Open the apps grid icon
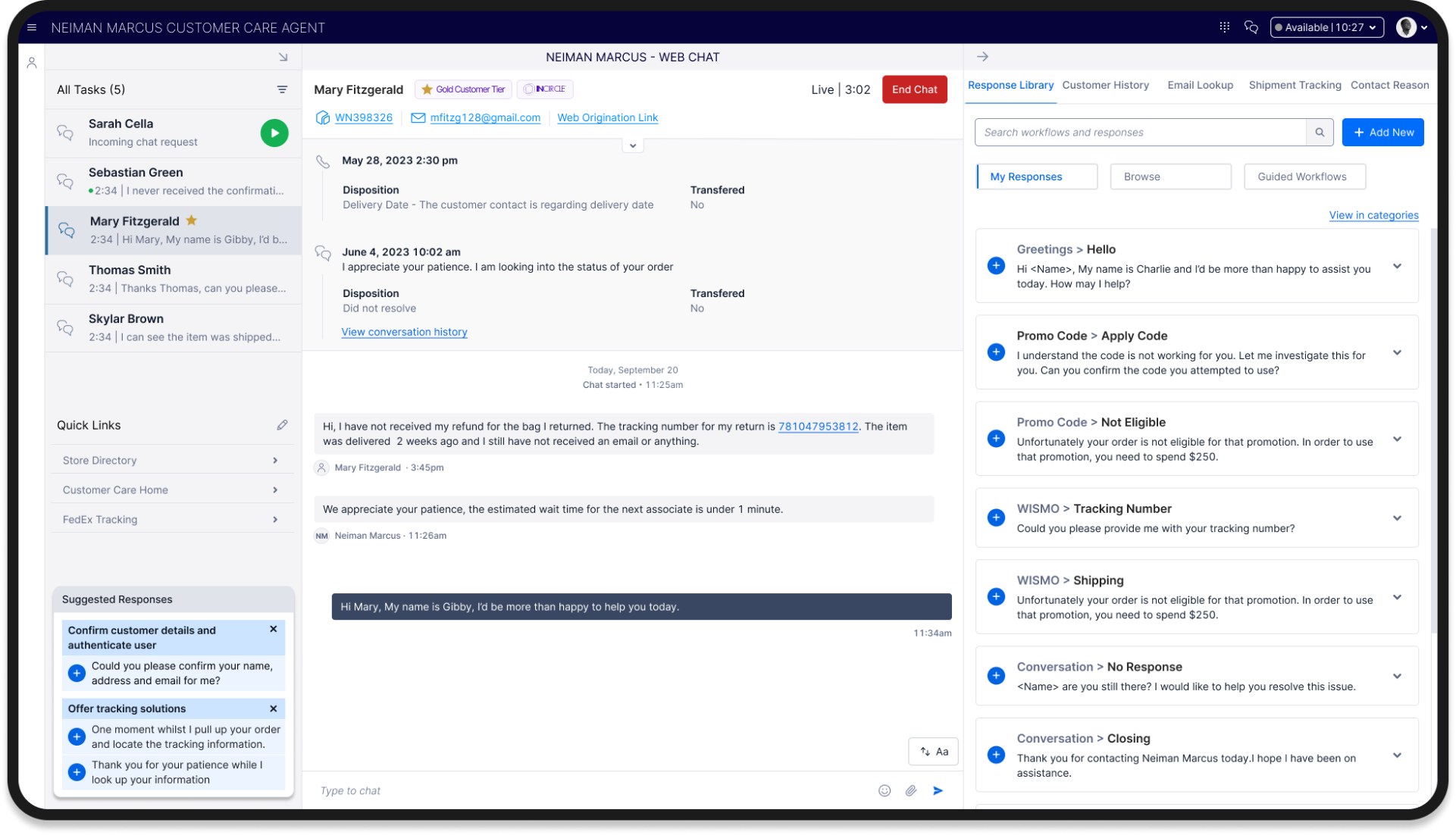Viewport: 1456px width, 835px height. click(1224, 27)
